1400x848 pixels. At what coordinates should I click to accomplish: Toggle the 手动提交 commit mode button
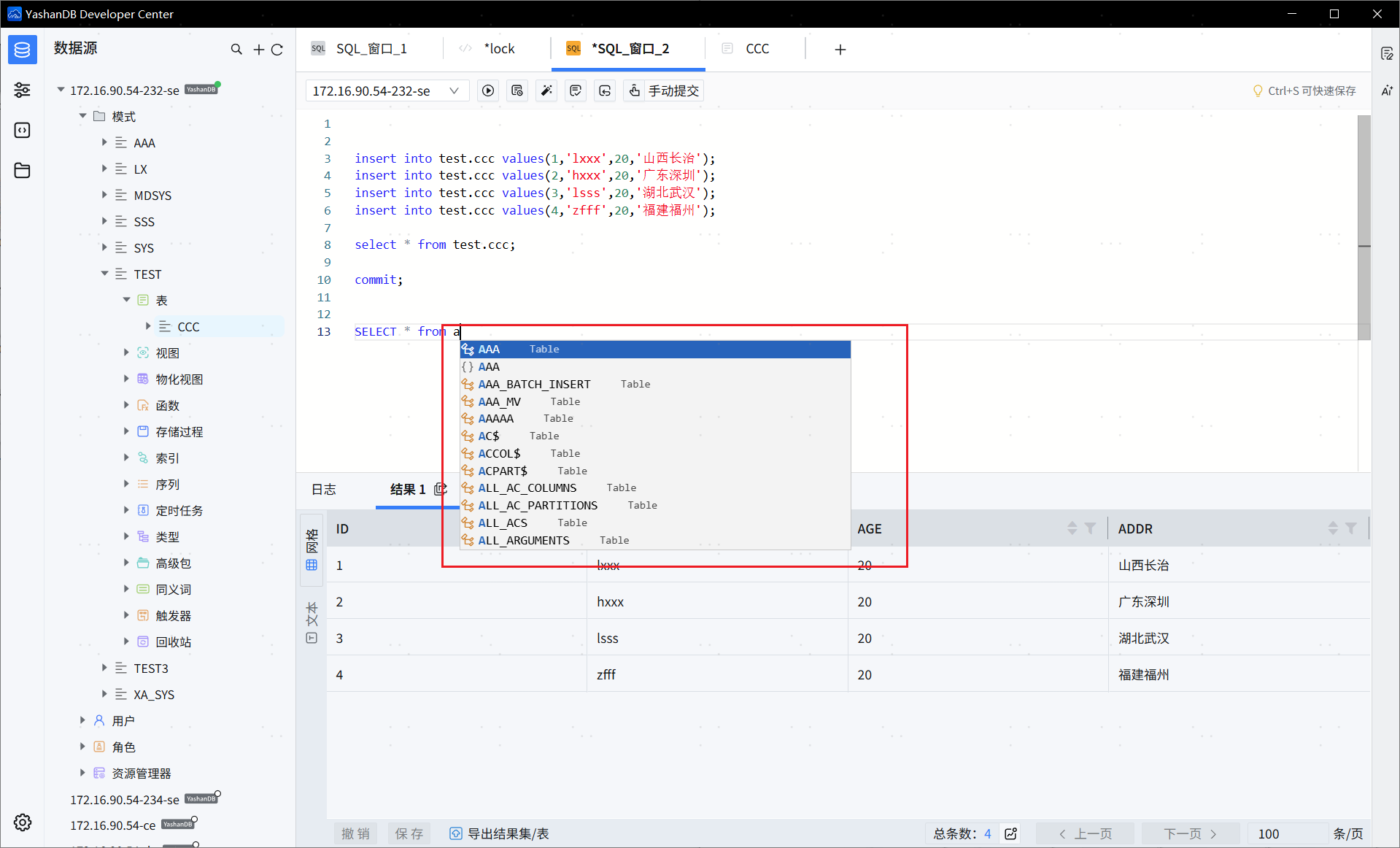click(664, 90)
